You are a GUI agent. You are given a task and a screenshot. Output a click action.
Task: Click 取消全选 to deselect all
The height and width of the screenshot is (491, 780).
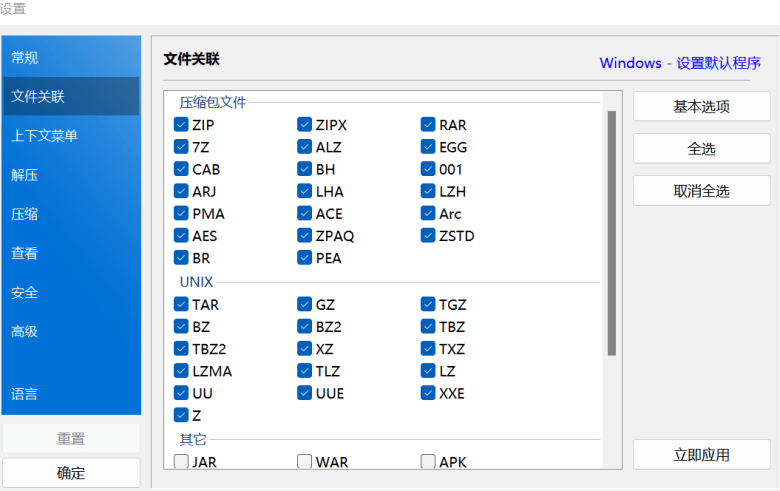tap(701, 191)
